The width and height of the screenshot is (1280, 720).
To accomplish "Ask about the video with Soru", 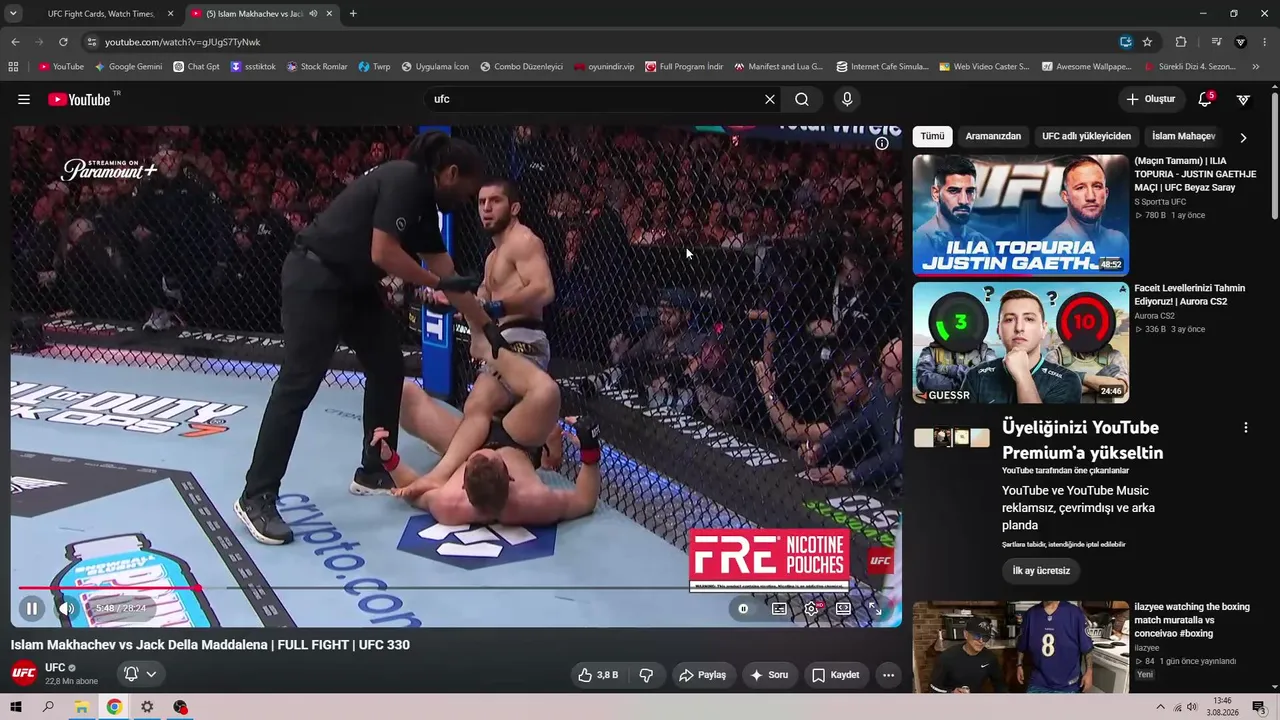I will (769, 675).
